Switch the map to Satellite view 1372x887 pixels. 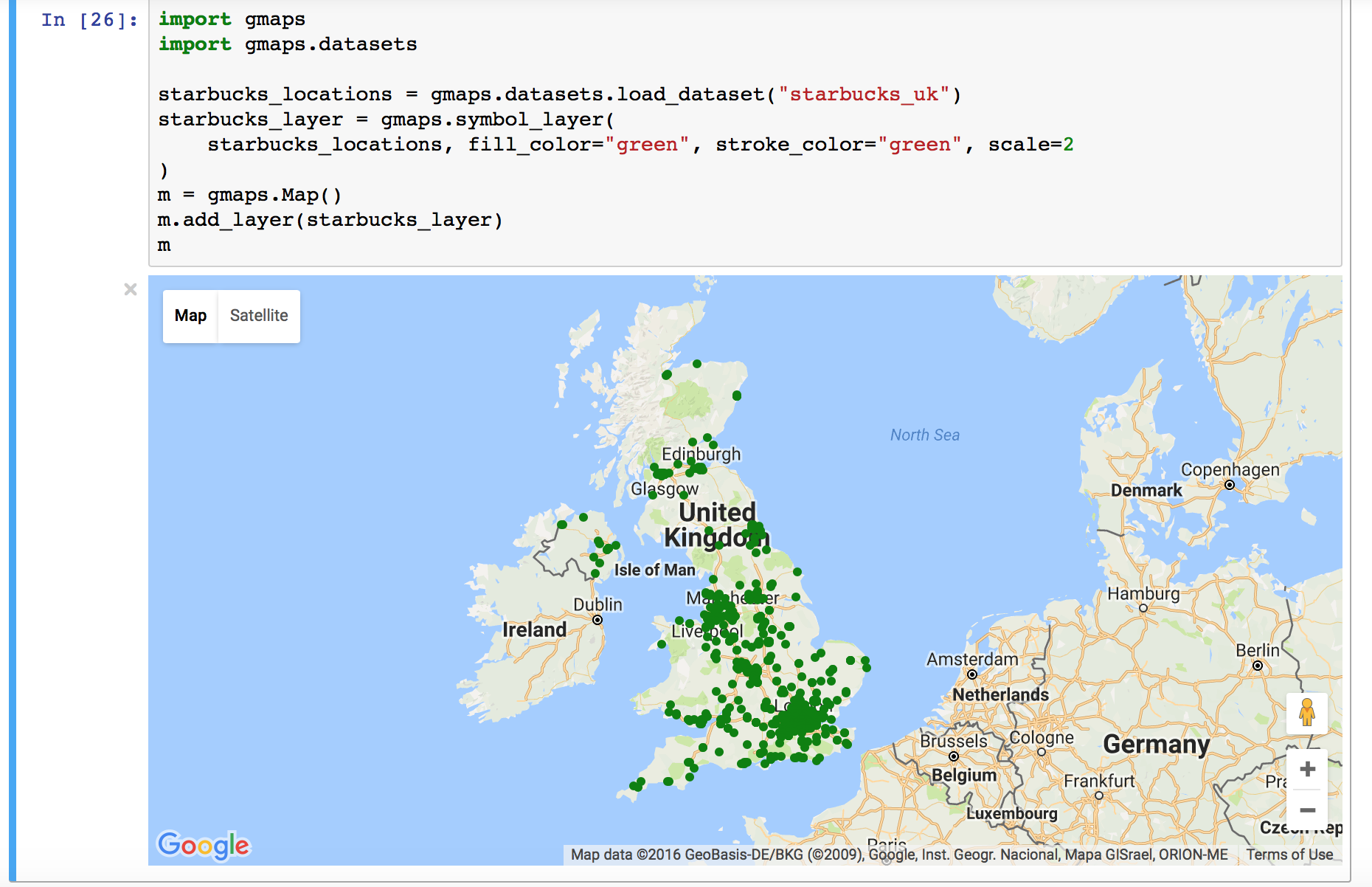pyautogui.click(x=259, y=316)
